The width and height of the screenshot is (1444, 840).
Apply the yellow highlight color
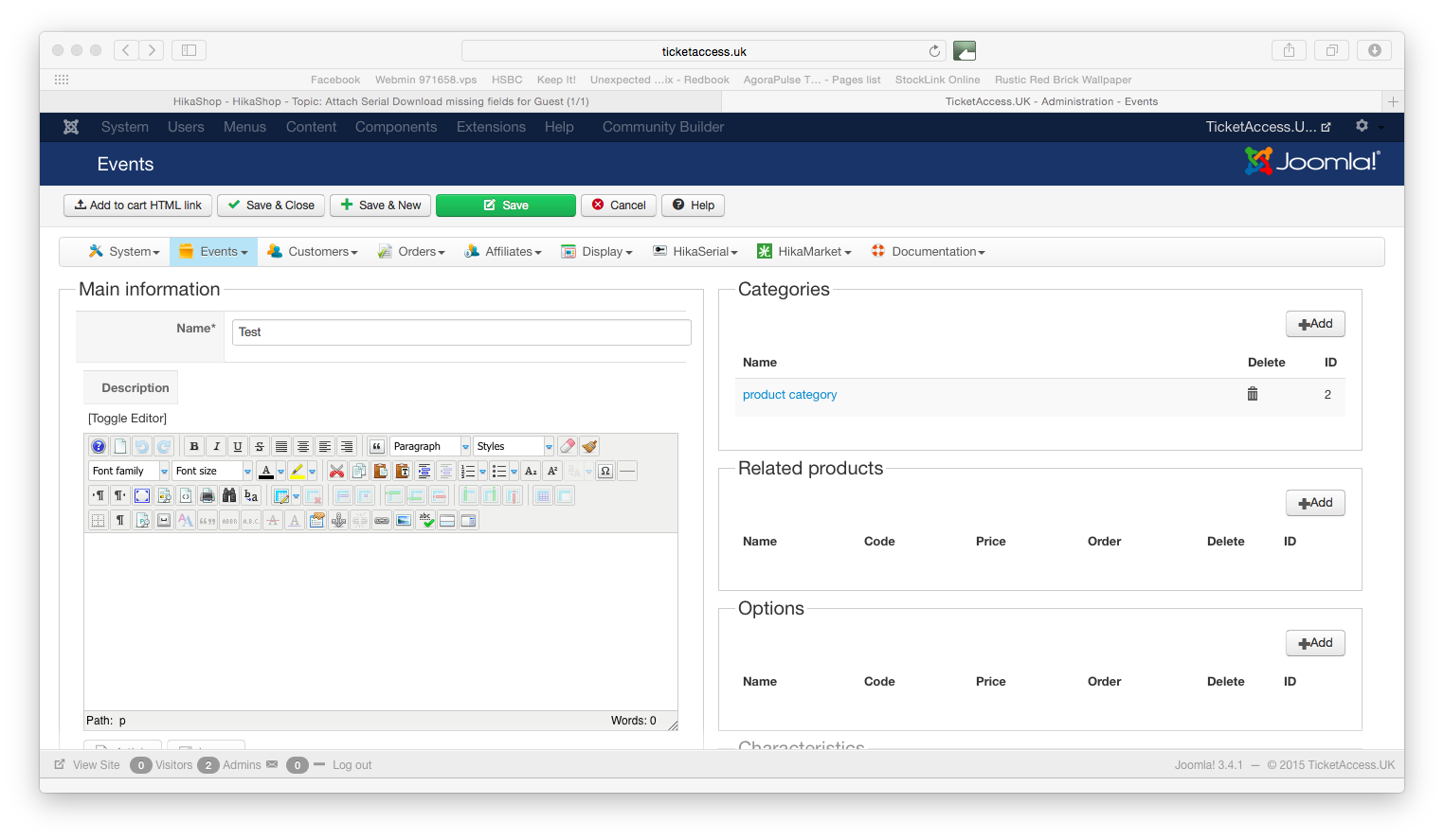(x=298, y=471)
